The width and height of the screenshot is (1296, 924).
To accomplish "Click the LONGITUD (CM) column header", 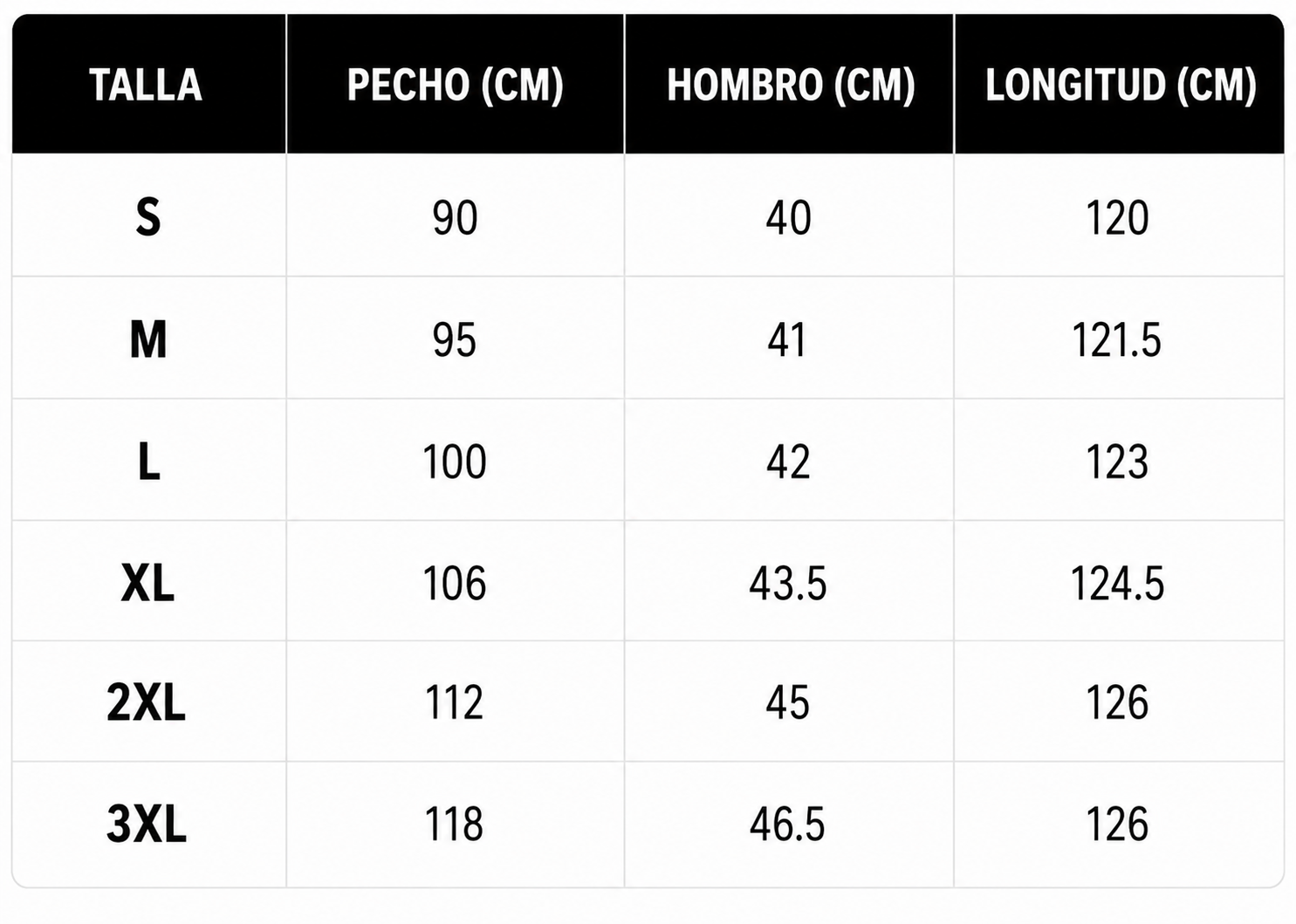I will pyautogui.click(x=1121, y=86).
